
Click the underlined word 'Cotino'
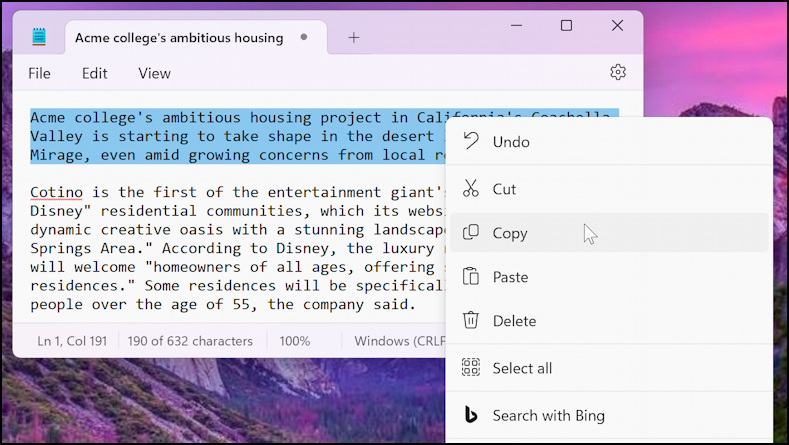click(x=56, y=192)
